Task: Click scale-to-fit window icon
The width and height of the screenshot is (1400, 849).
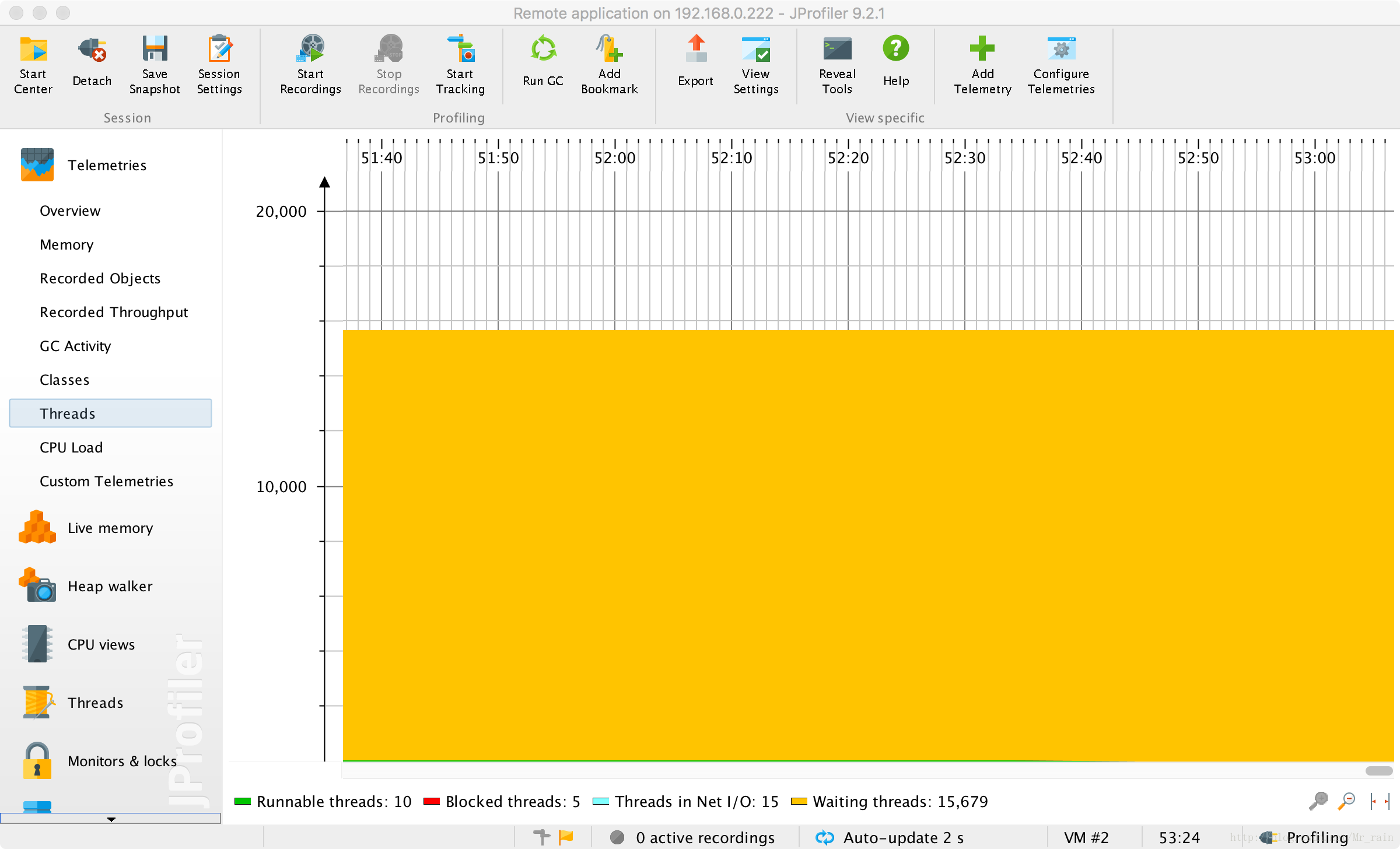Action: pos(1380,801)
